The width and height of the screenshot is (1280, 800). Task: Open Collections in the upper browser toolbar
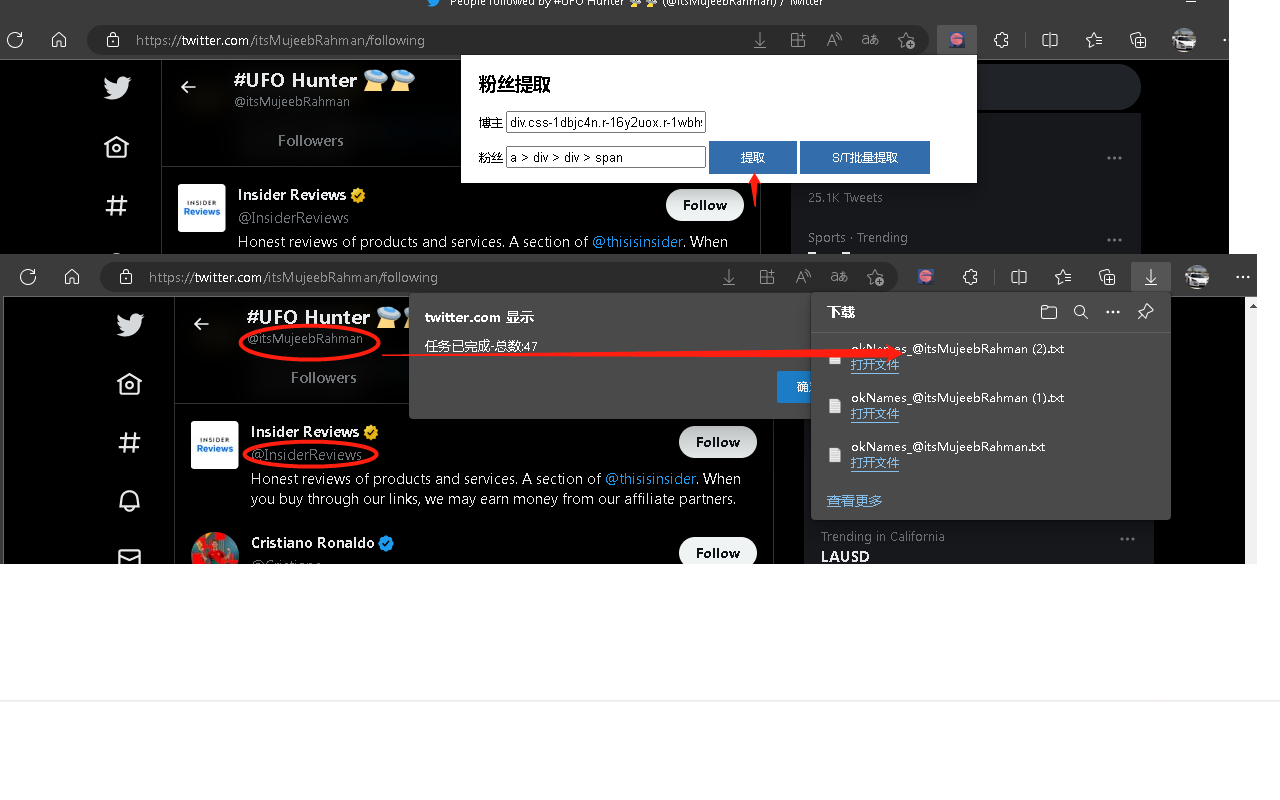pyautogui.click(x=1138, y=40)
